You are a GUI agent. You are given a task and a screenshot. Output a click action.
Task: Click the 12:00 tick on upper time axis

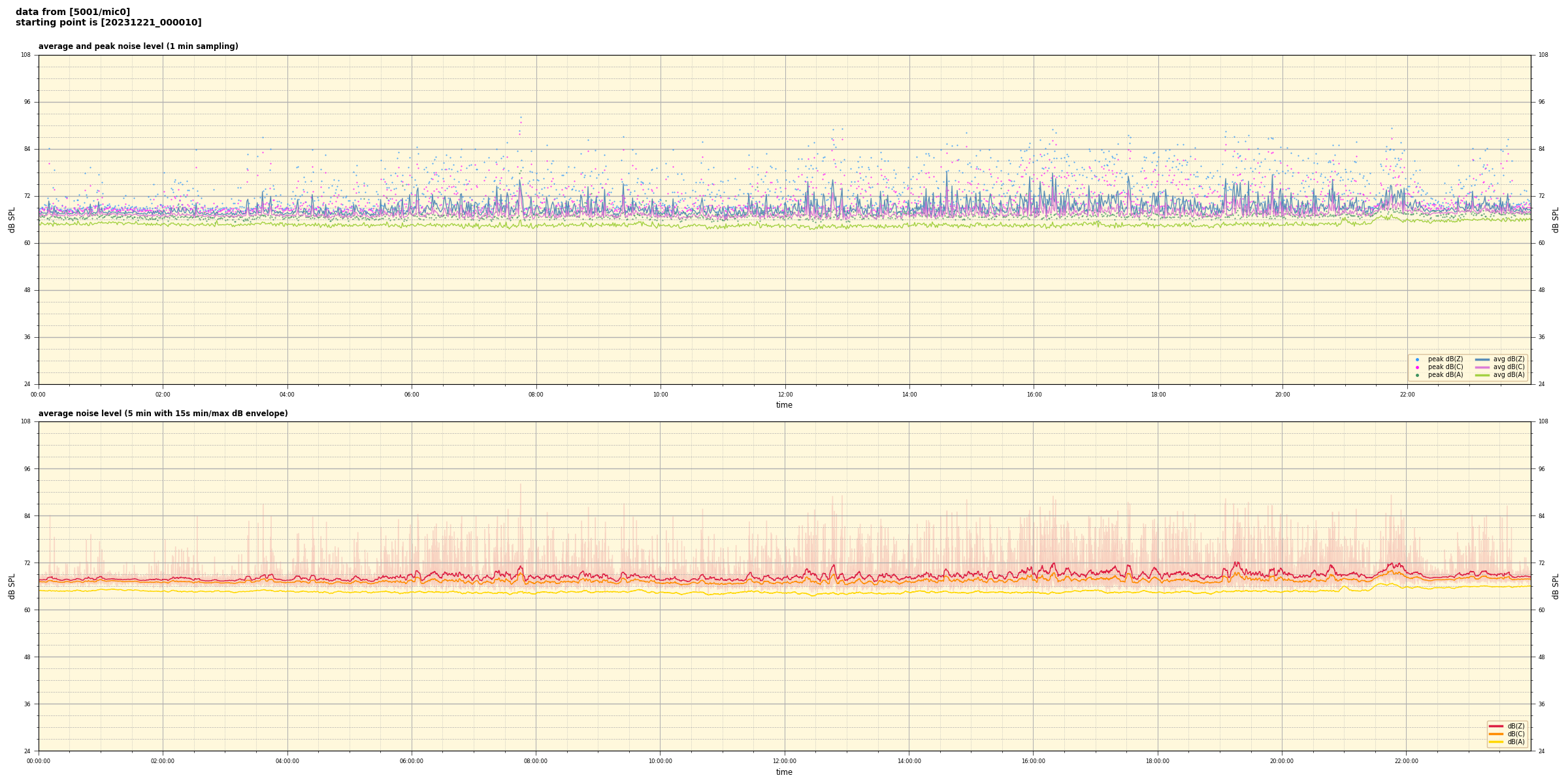(785, 395)
